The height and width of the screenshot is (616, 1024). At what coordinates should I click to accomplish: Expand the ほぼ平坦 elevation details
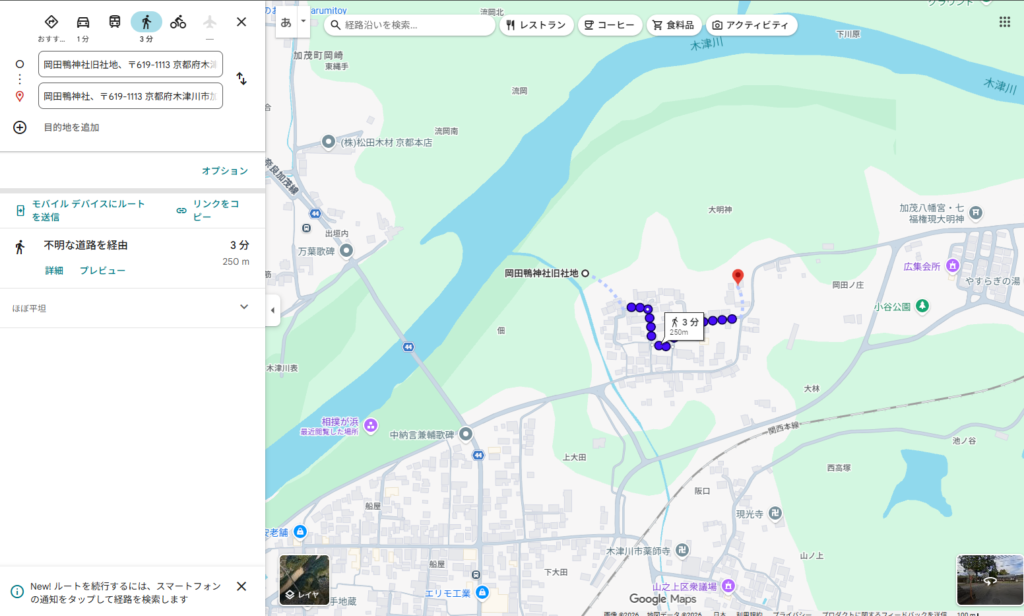click(243, 307)
